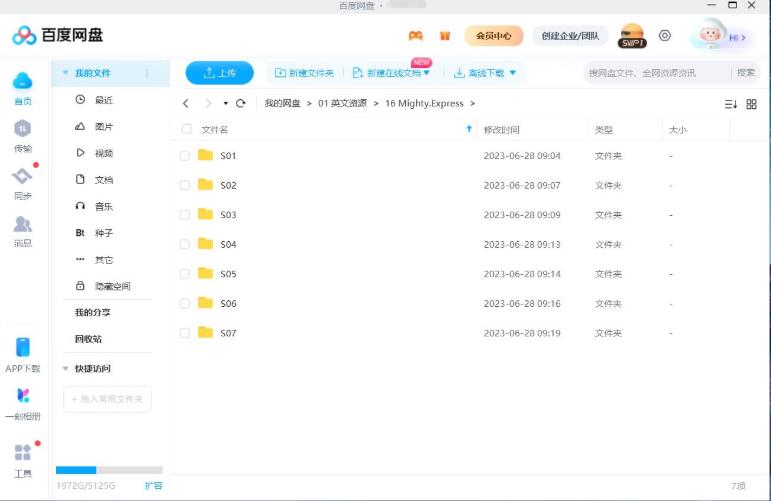Image resolution: width=771 pixels, height=501 pixels.
Task: Open the 会员中心 button
Action: pos(494,35)
